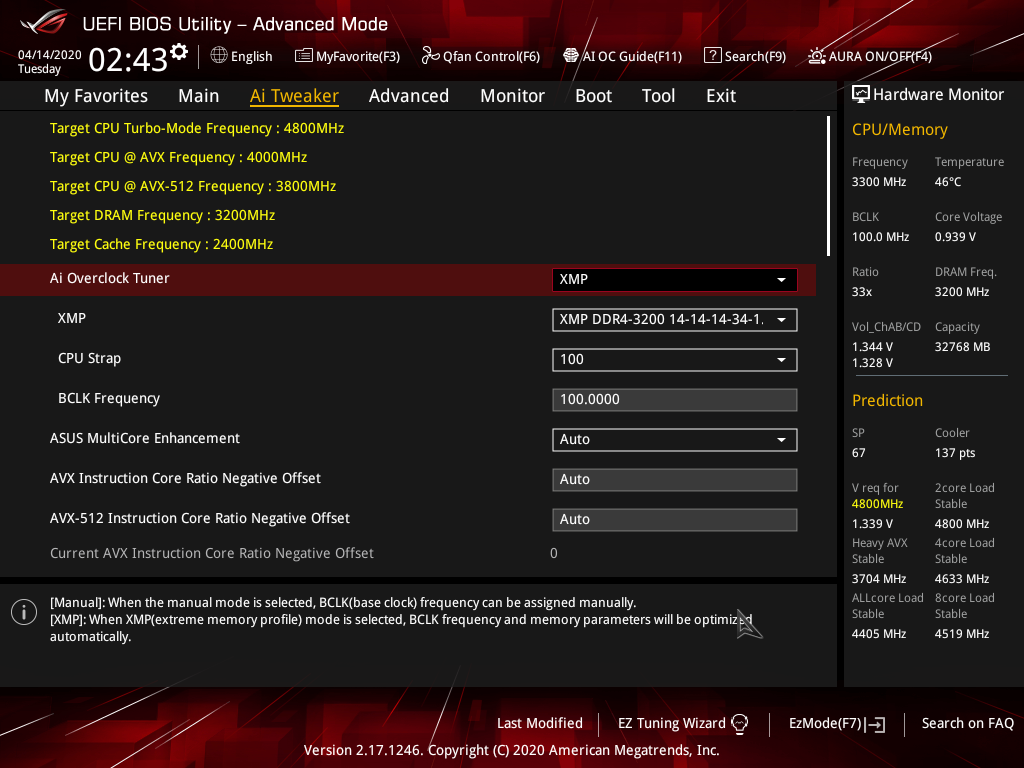The image size is (1024, 768).
Task: Open MyFavorite(F3) list icon
Action: pyautogui.click(x=303, y=56)
